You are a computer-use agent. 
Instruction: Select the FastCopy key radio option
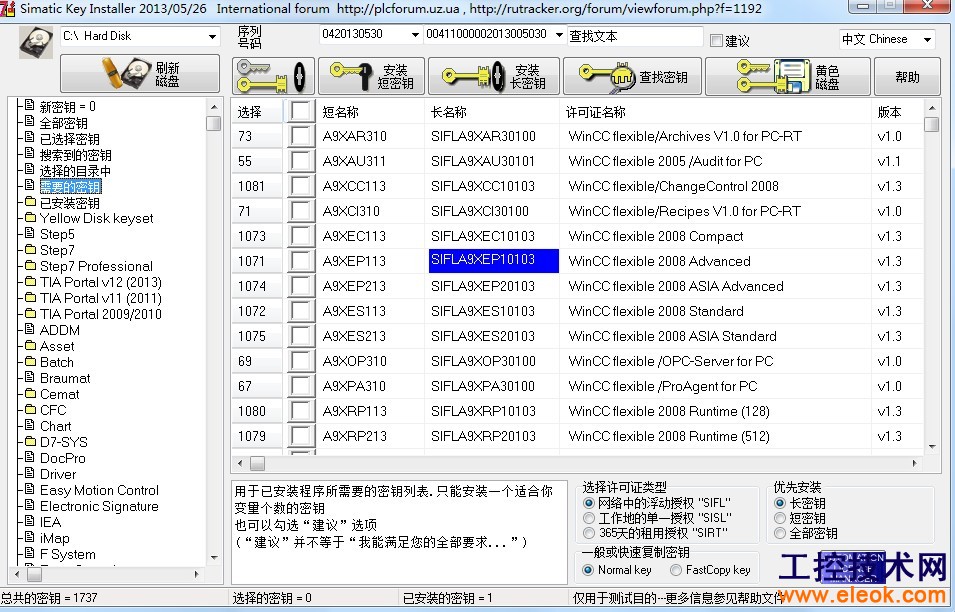pyautogui.click(x=675, y=570)
